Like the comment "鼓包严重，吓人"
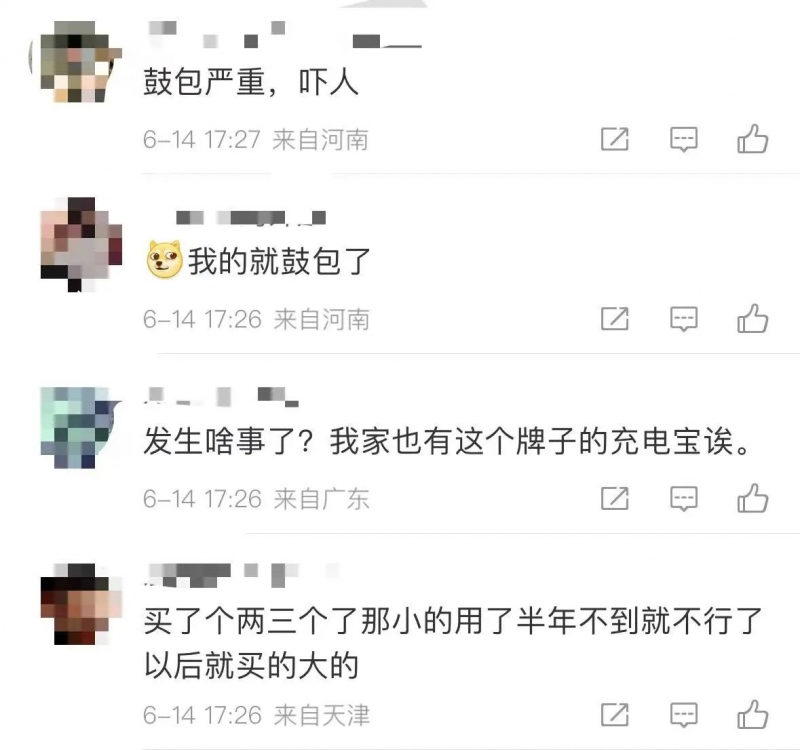The height and width of the screenshot is (750, 800). (x=753, y=138)
